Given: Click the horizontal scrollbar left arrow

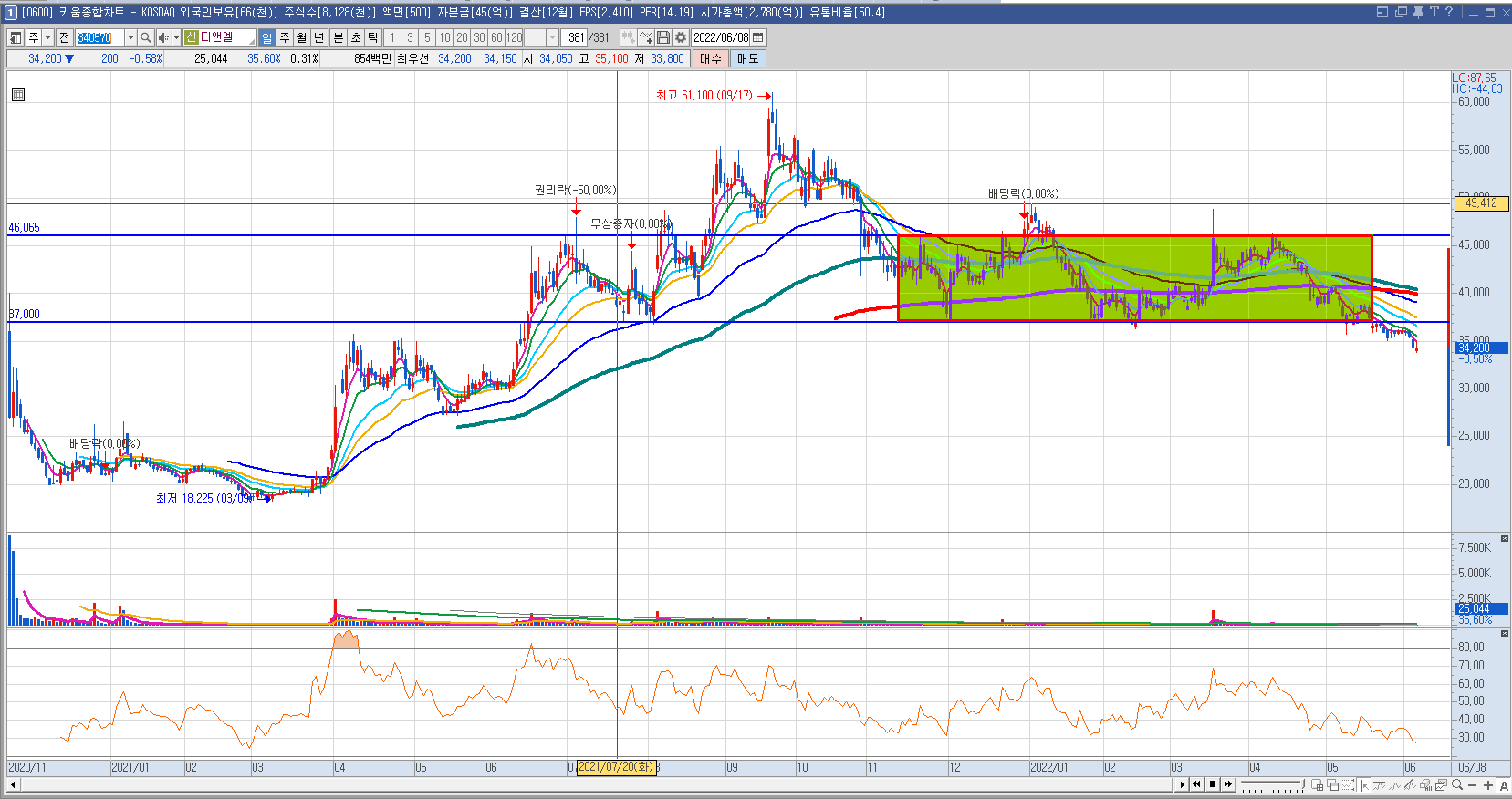Looking at the screenshot, I should click(13, 784).
